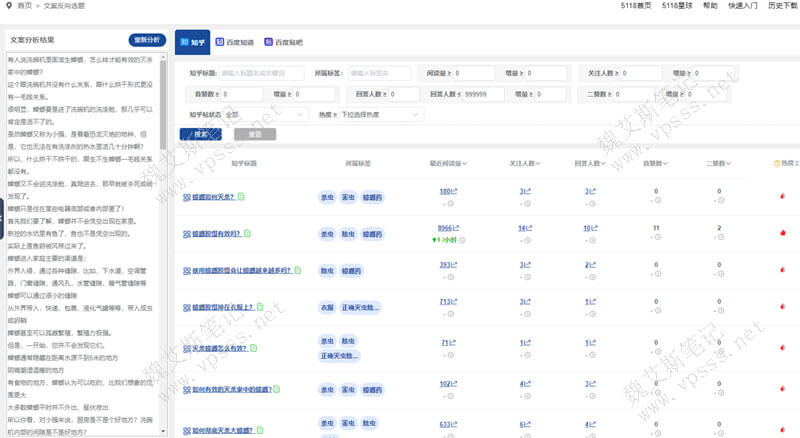Click the flame heat icon in first row
800x438 pixels.
[x=782, y=197]
